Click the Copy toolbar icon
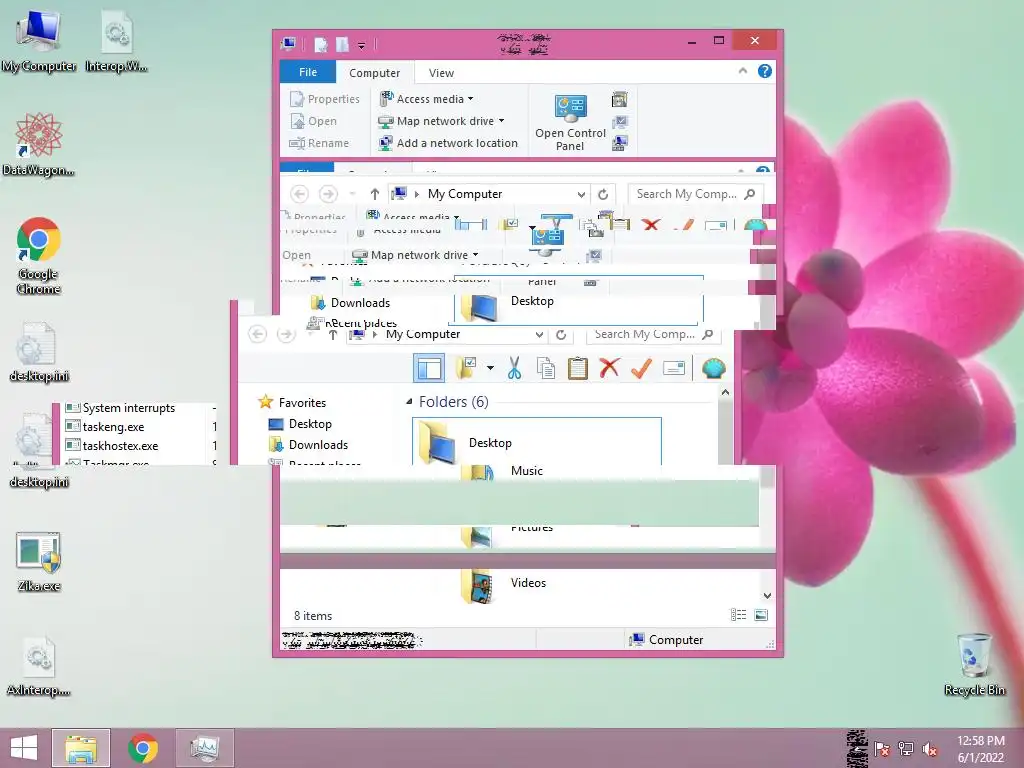 [546, 368]
